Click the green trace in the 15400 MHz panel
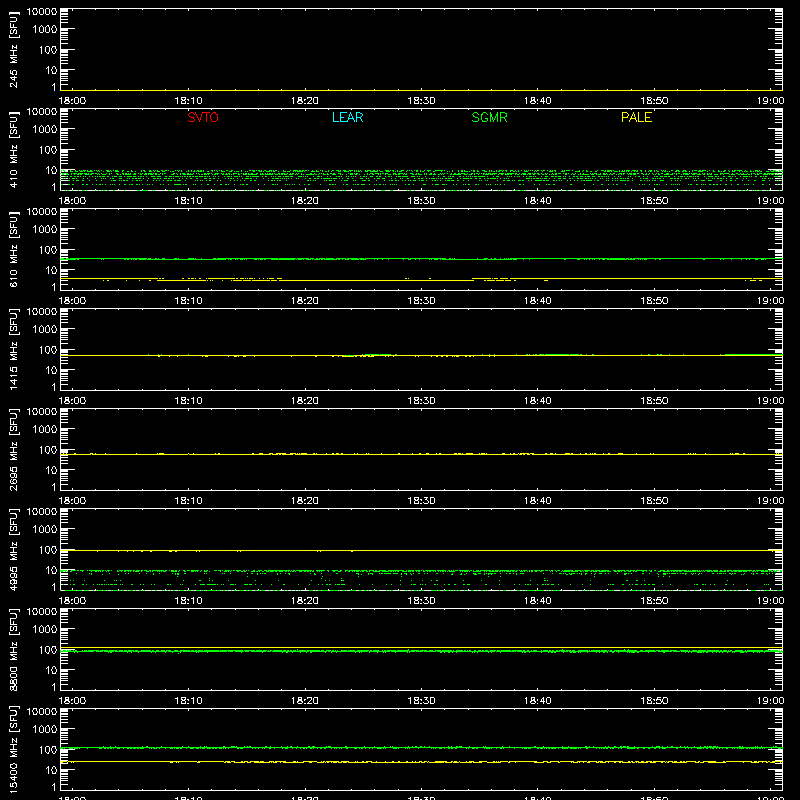 click(421, 747)
